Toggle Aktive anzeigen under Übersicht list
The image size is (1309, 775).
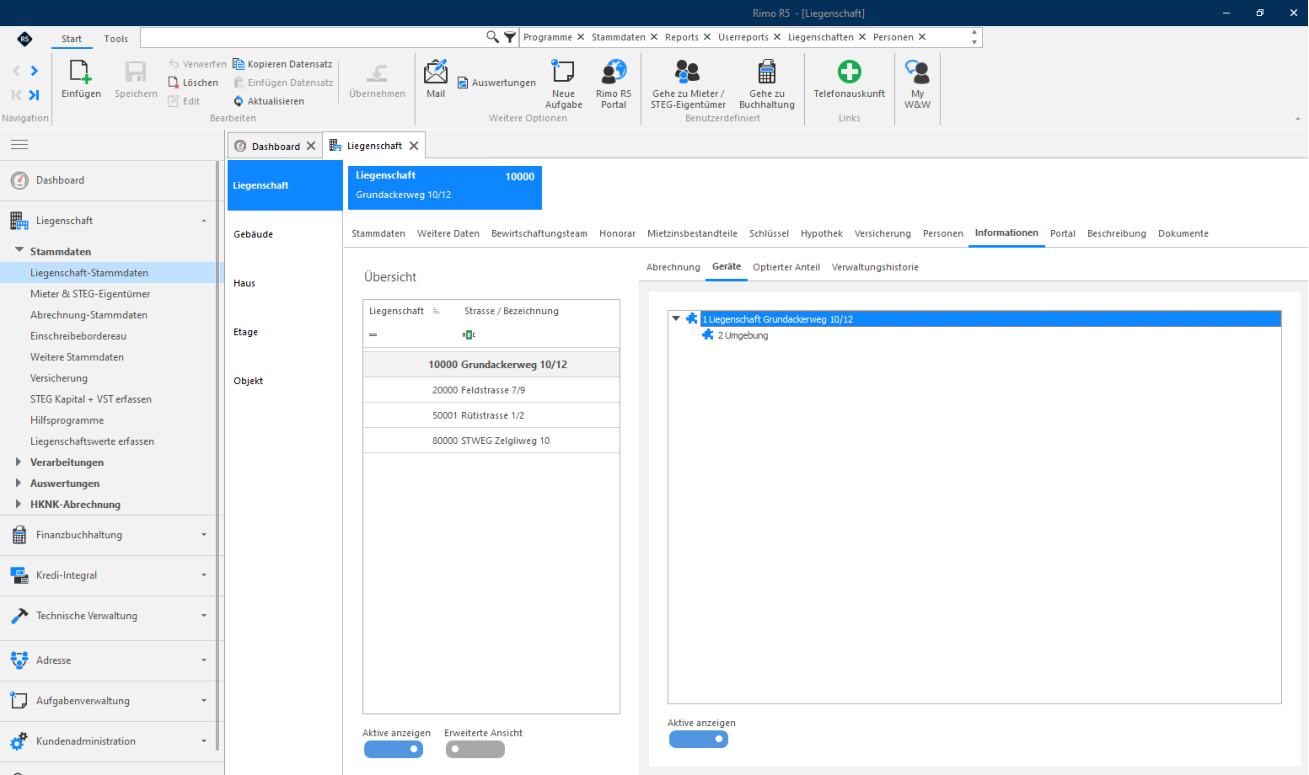point(393,749)
